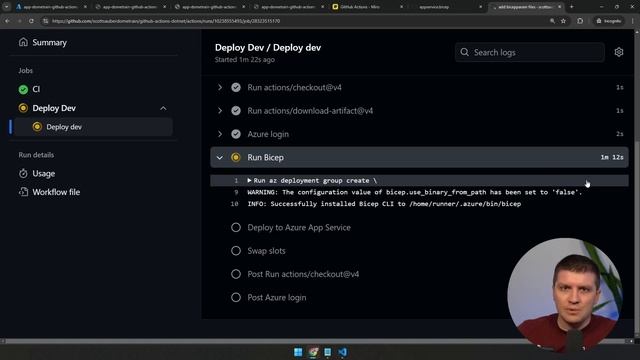Open the browser extensions icon
This screenshot has width=640, height=360.
tap(580, 21)
